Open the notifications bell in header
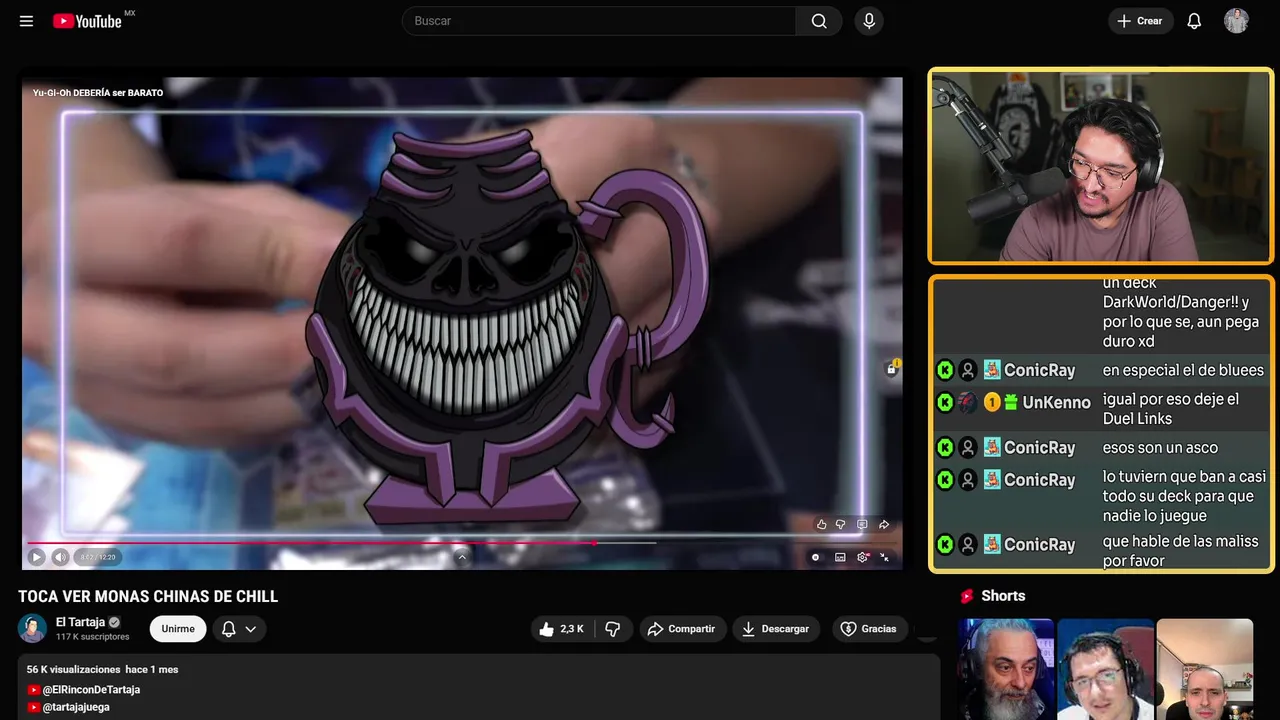Viewport: 1280px width, 720px height. pyautogui.click(x=1194, y=21)
